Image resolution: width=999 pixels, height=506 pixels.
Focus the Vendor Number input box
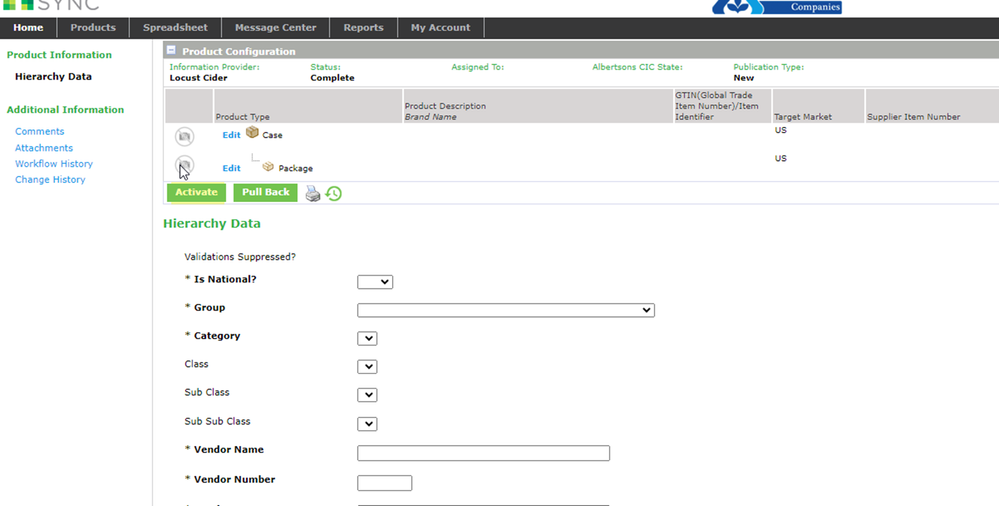[384, 483]
